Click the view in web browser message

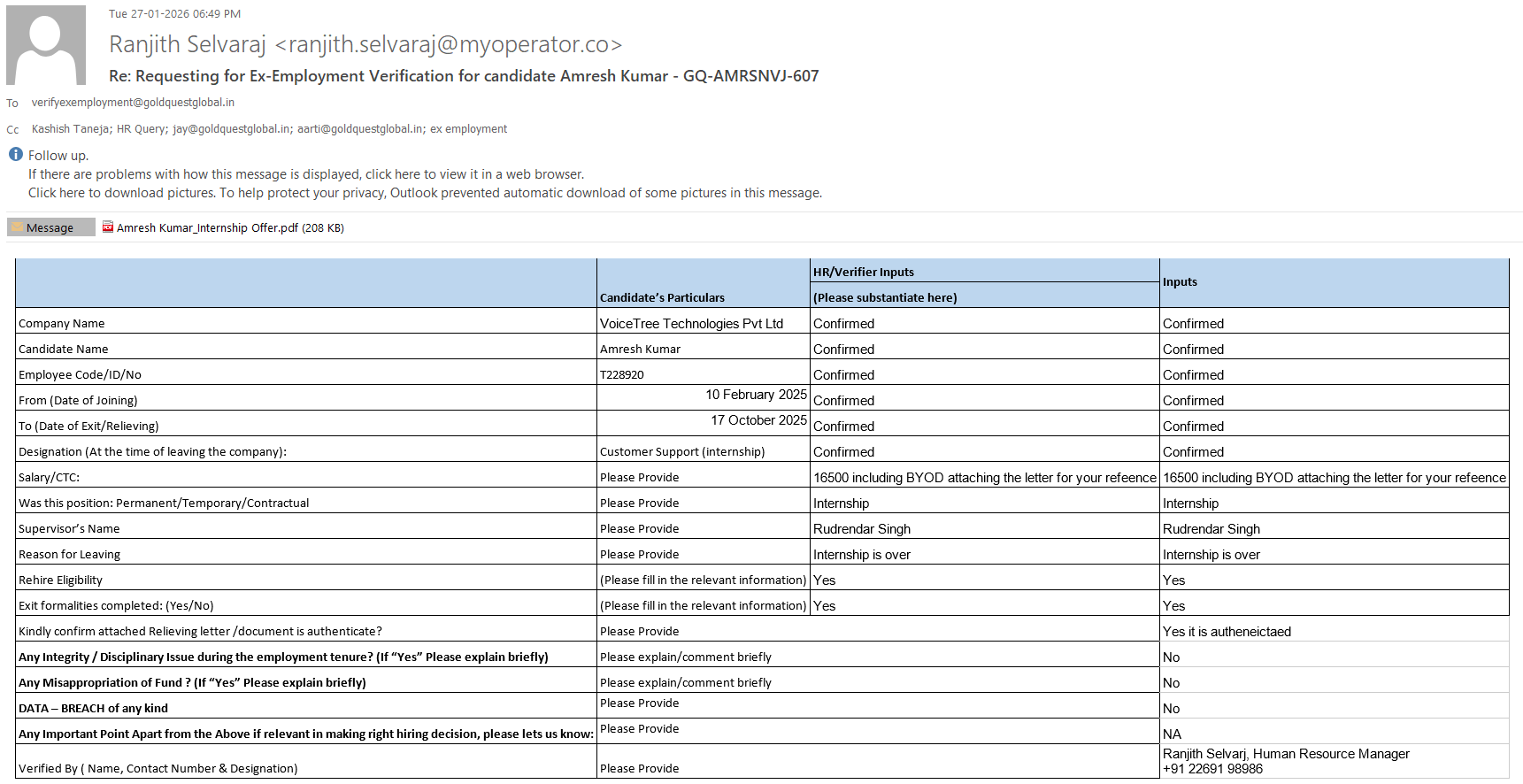pos(306,174)
